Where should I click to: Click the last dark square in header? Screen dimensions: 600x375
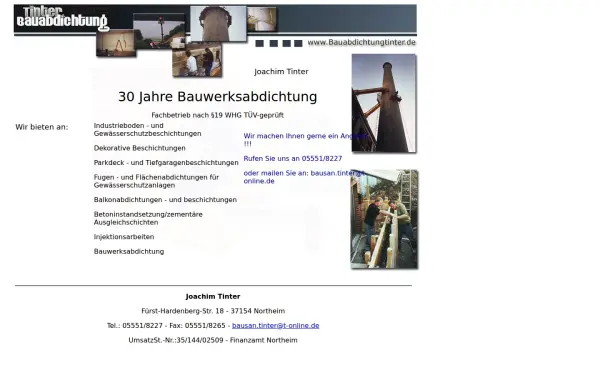click(298, 43)
